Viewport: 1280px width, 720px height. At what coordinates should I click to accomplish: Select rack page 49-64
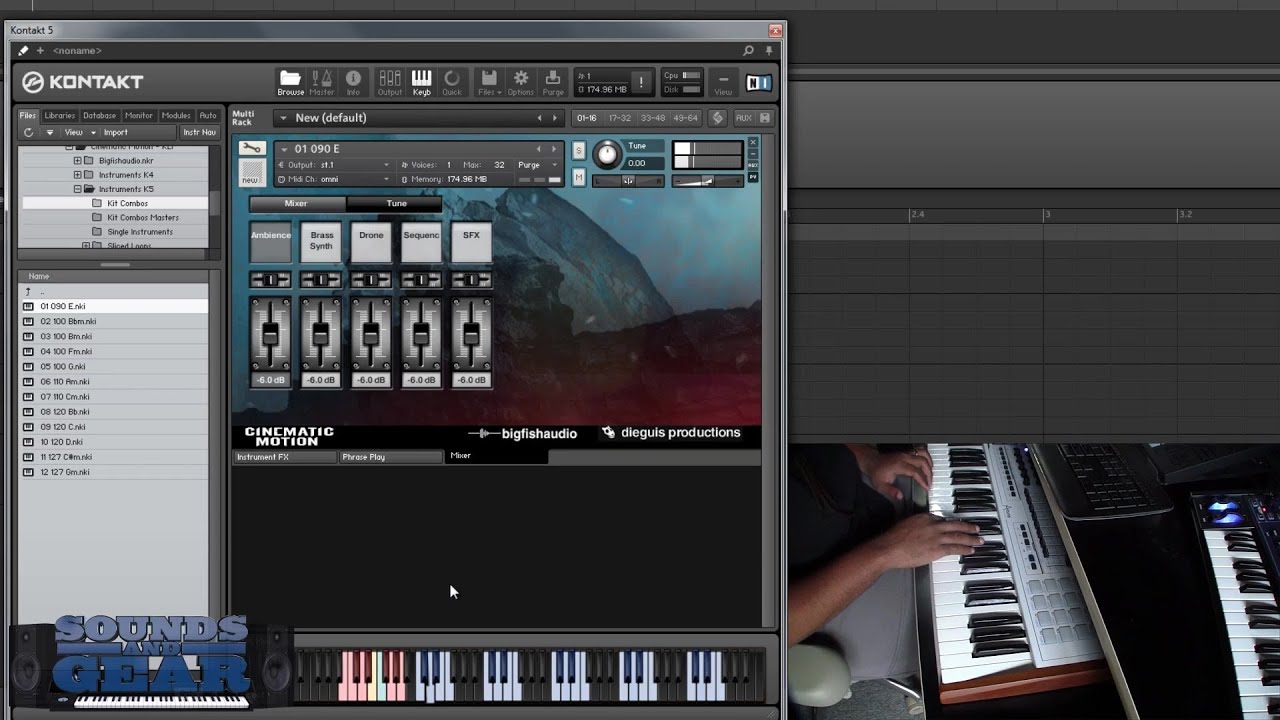[x=686, y=118]
